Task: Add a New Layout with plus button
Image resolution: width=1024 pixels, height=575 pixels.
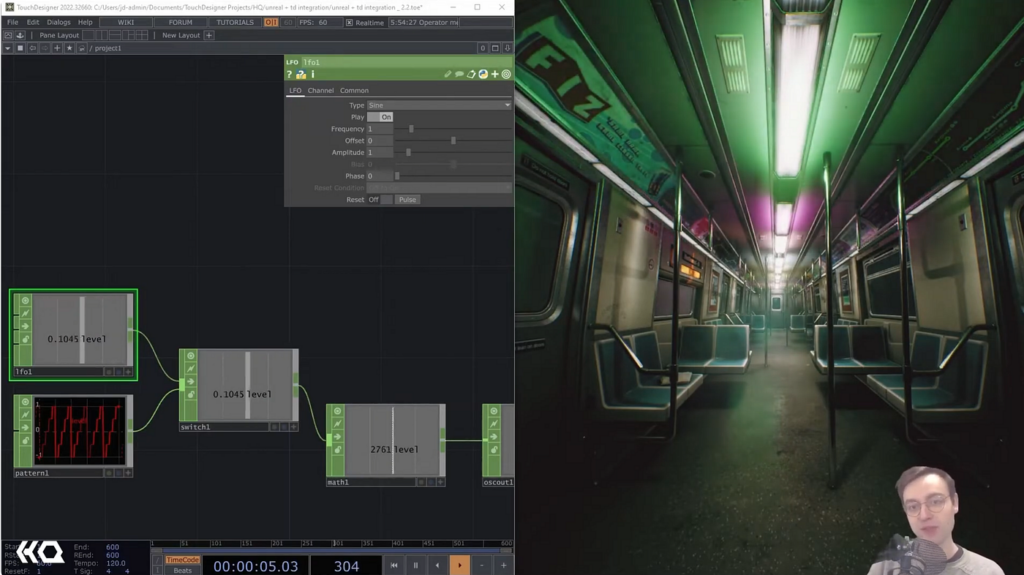Action: 209,35
